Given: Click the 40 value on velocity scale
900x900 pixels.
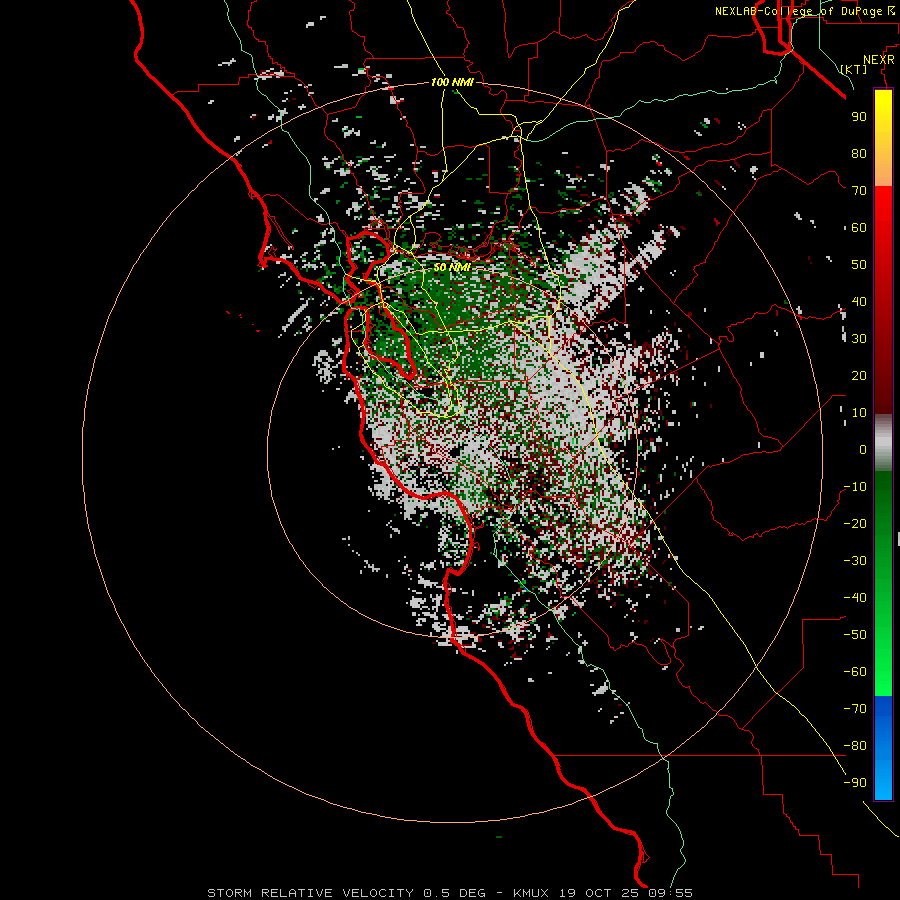Looking at the screenshot, I should [859, 301].
